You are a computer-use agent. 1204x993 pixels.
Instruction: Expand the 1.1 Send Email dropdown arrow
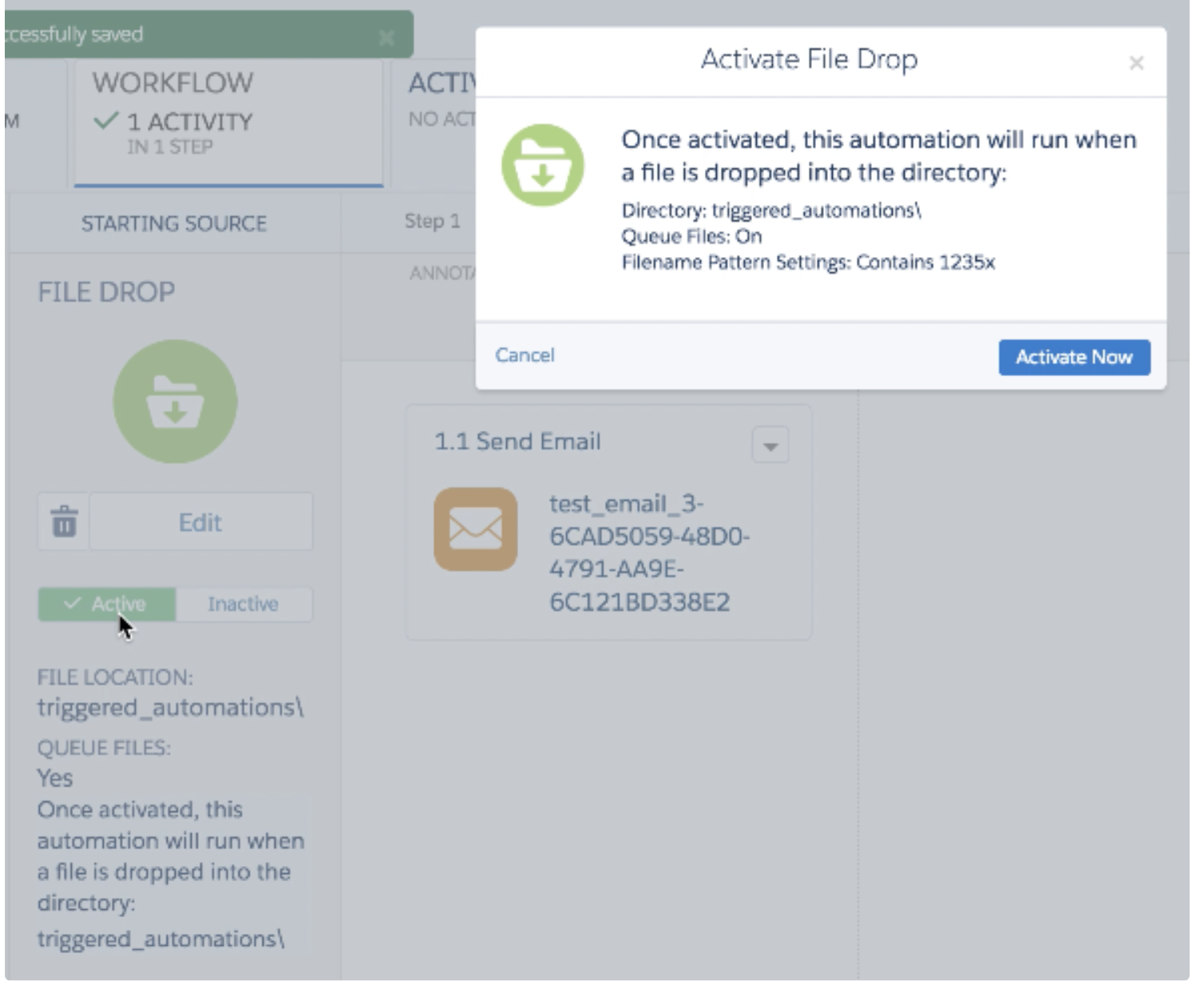(x=770, y=446)
